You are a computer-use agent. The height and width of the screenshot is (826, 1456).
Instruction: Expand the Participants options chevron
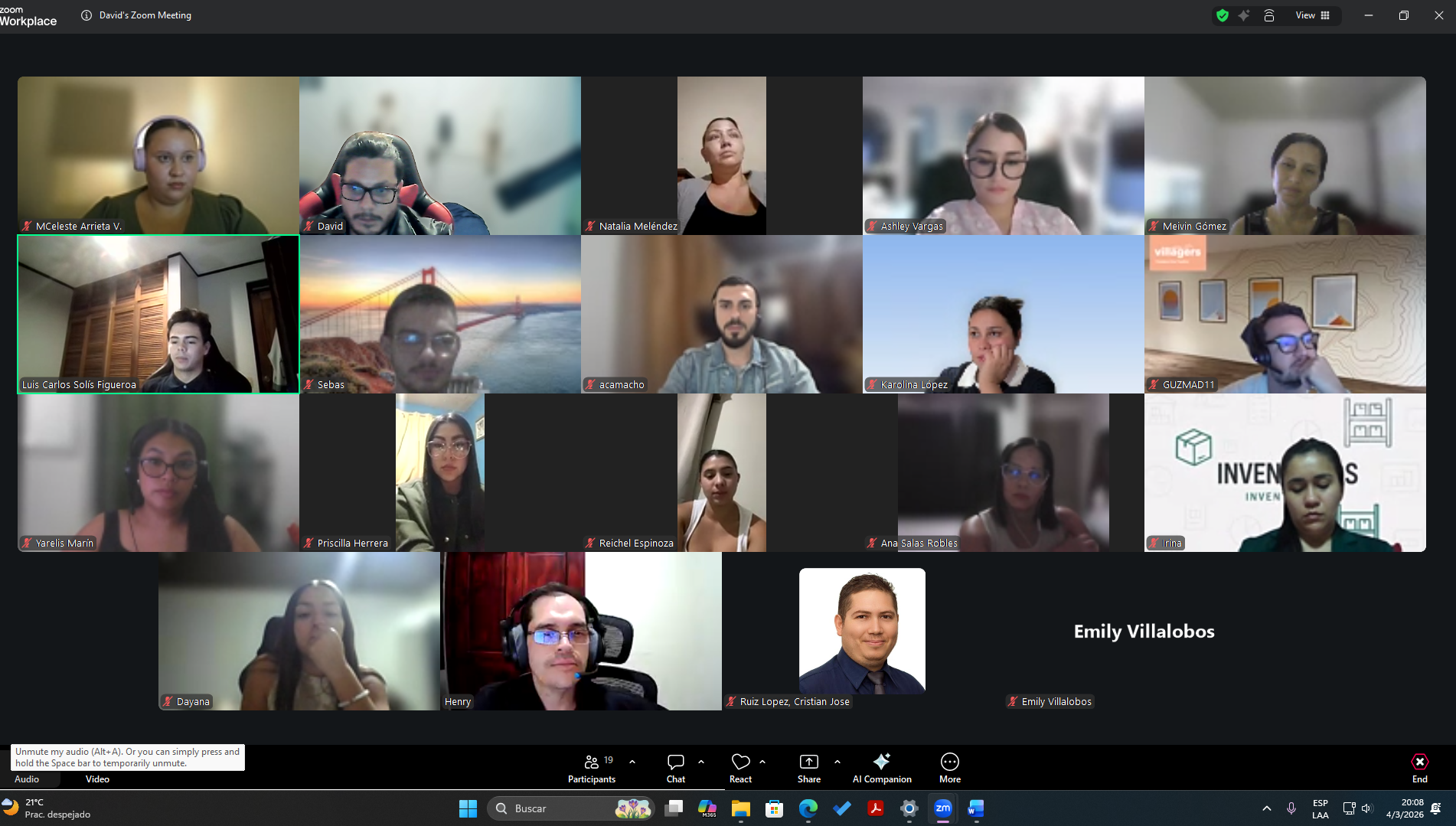pyautogui.click(x=632, y=762)
